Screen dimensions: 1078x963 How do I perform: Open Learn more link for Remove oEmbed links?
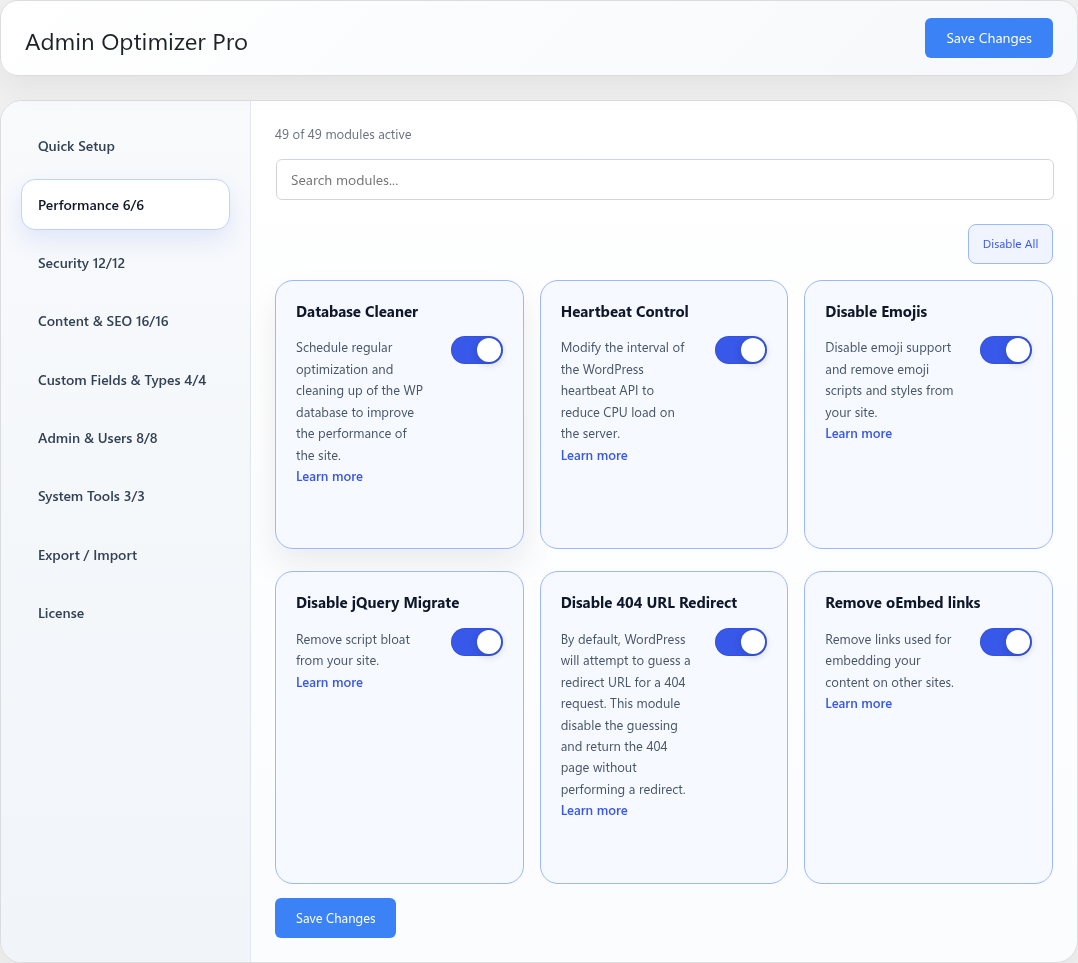click(x=858, y=703)
